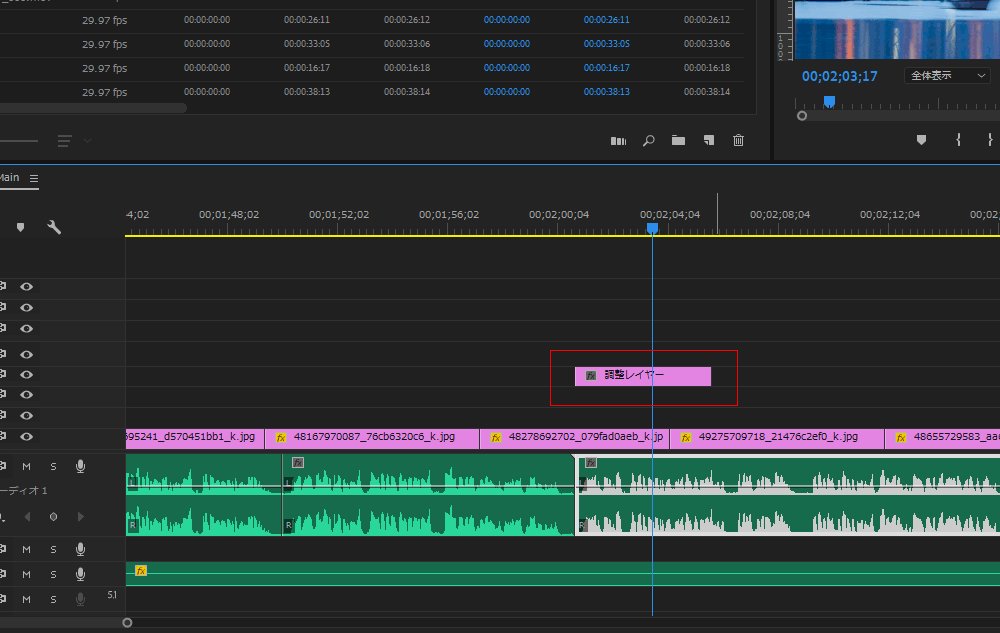Select the Main sequence tab

point(9,178)
